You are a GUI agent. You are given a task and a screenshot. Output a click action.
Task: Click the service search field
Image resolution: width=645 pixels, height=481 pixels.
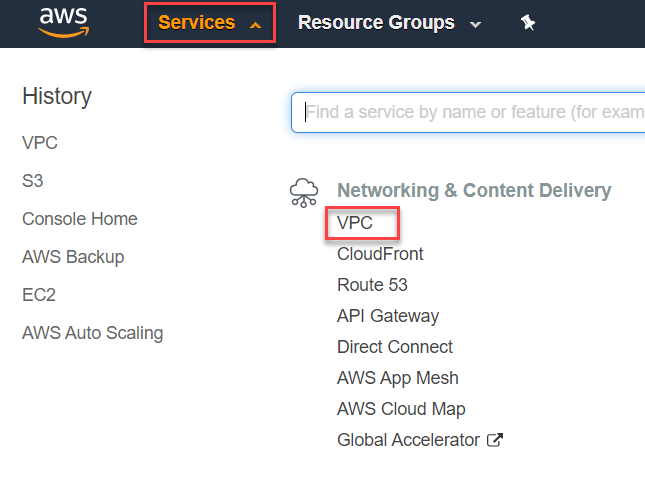pos(468,112)
